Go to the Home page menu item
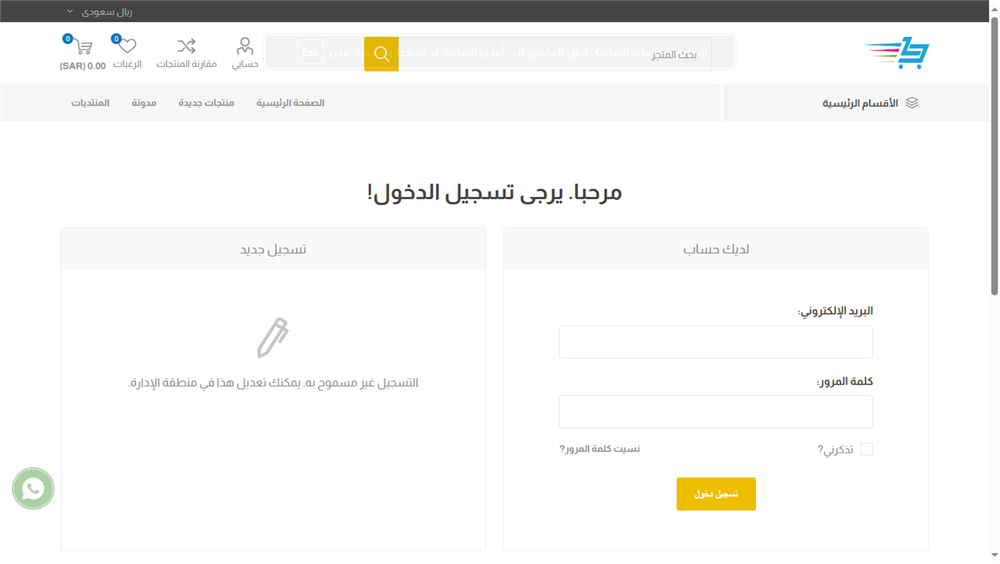This screenshot has width=1000, height=564. pyautogui.click(x=290, y=103)
